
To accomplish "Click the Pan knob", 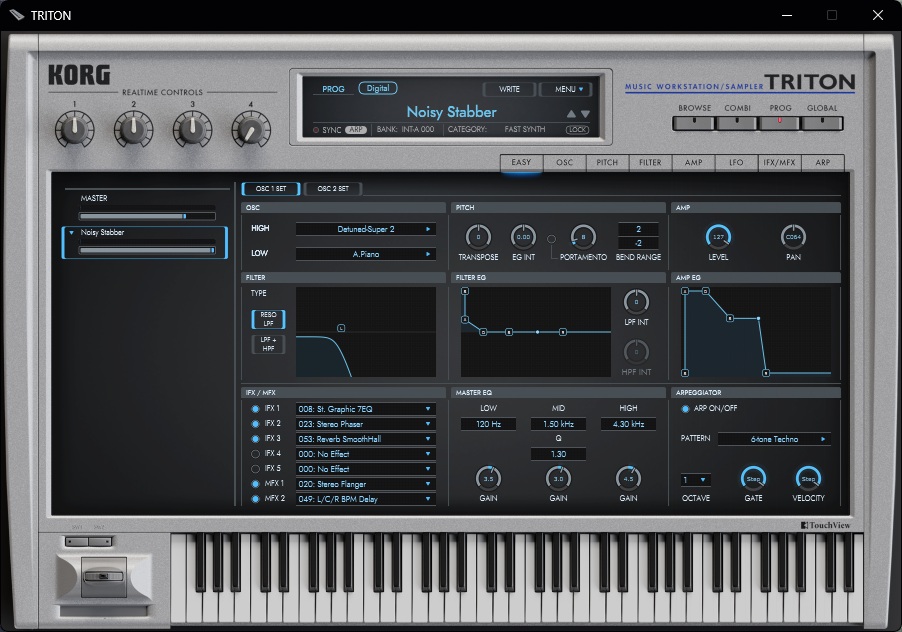I will 793,237.
